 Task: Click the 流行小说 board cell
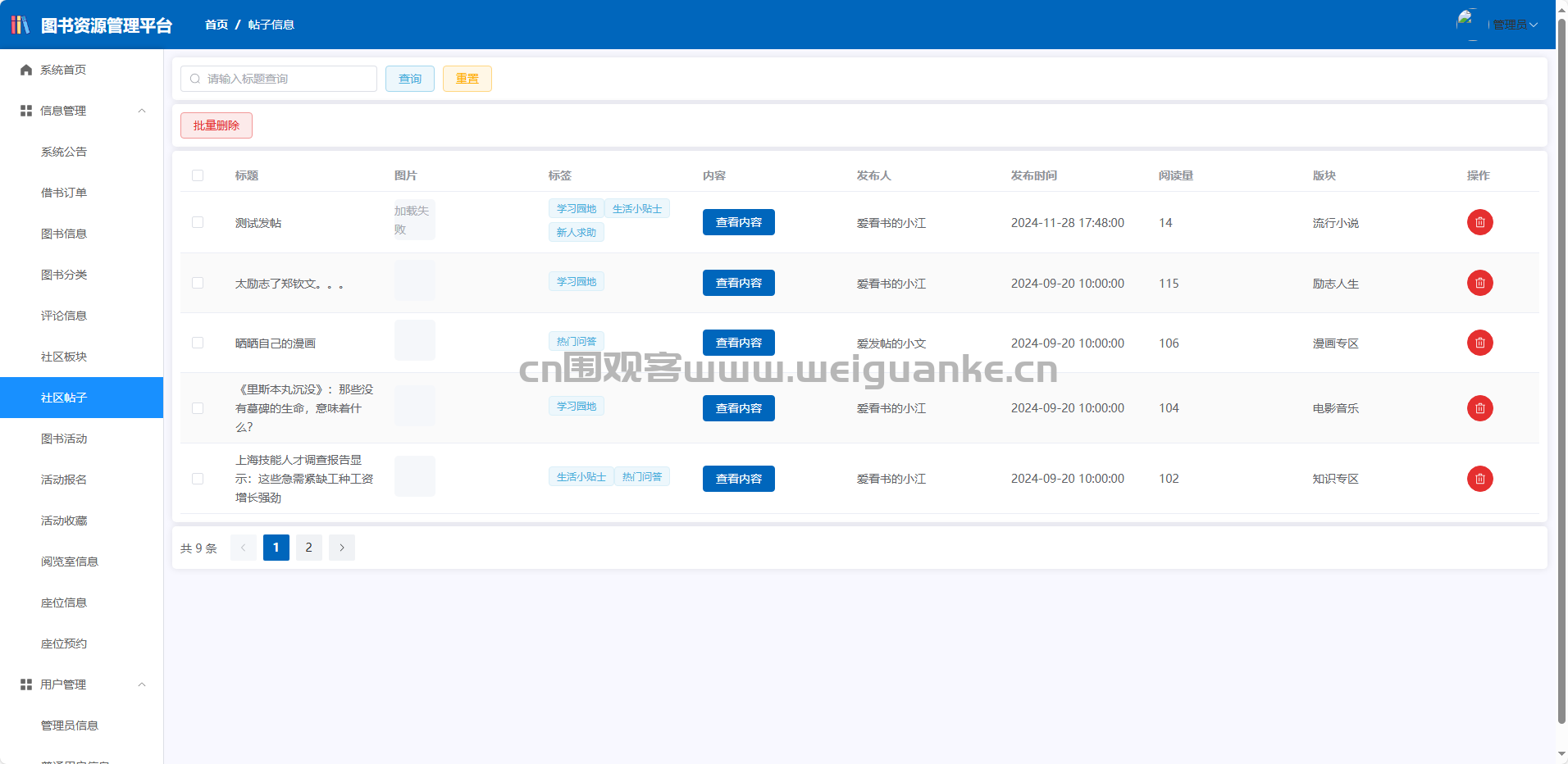(x=1336, y=223)
